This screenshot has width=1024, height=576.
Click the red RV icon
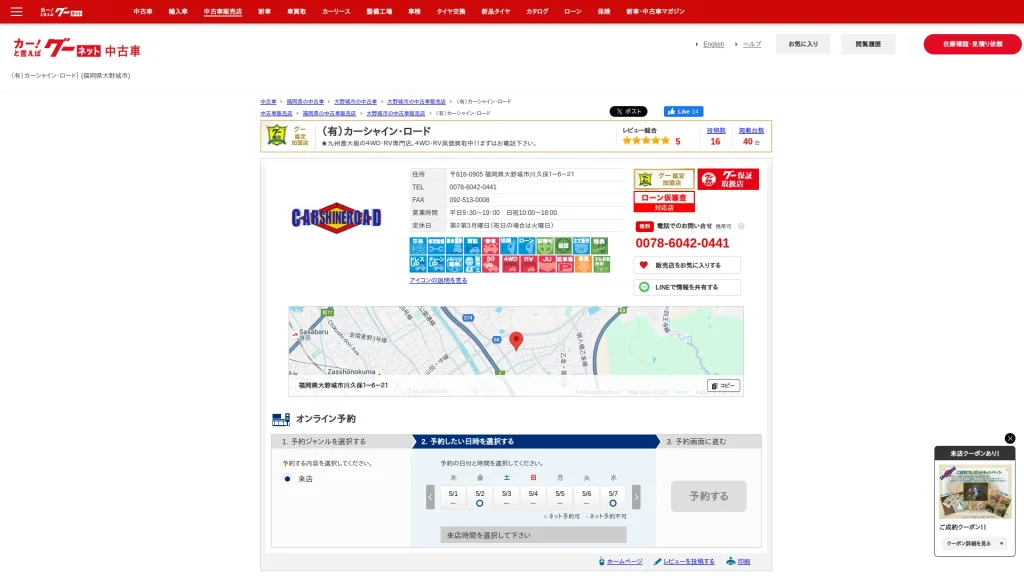pyautogui.click(x=529, y=264)
